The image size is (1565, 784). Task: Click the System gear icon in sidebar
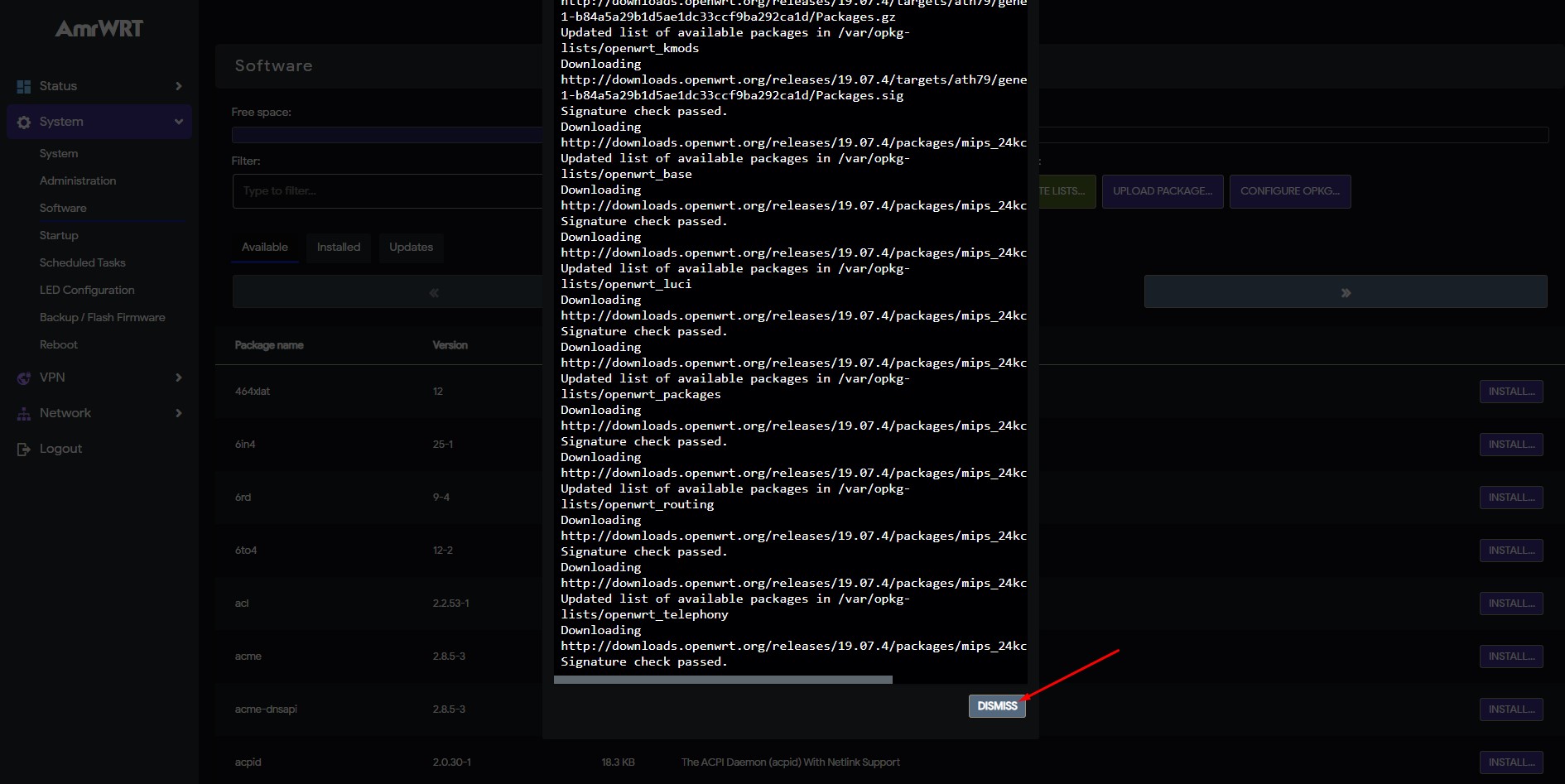(x=23, y=122)
